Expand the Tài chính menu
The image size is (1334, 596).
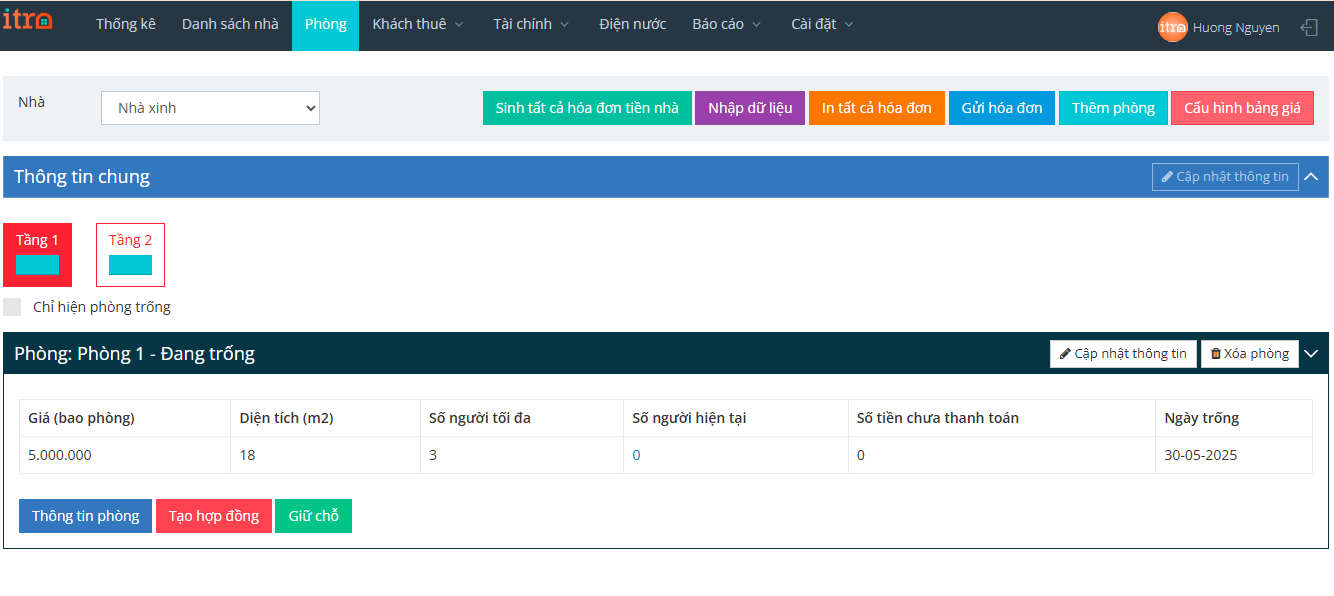[x=530, y=24]
